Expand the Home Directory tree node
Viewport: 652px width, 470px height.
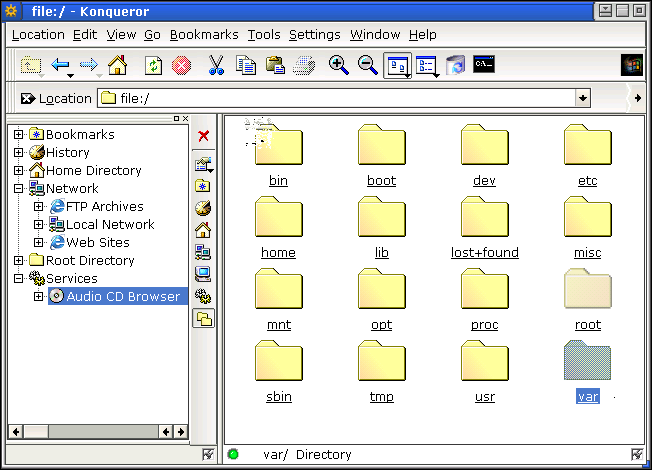click(x=18, y=170)
